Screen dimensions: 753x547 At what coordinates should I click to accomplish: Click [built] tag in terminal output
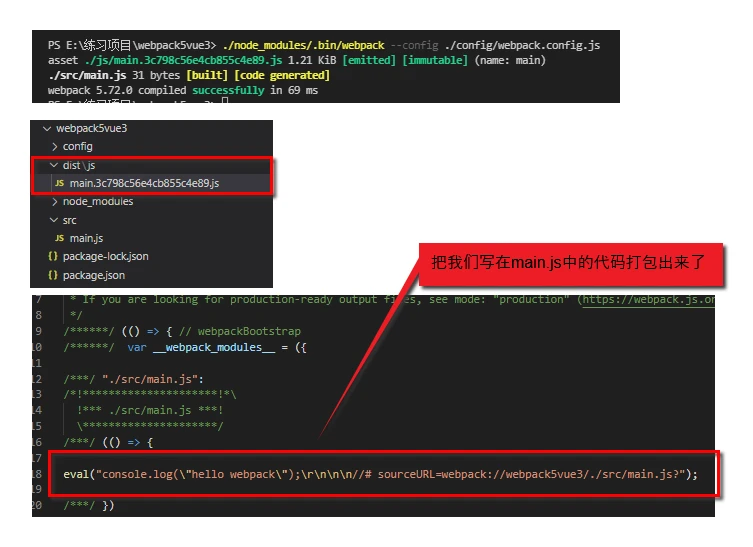[207, 75]
